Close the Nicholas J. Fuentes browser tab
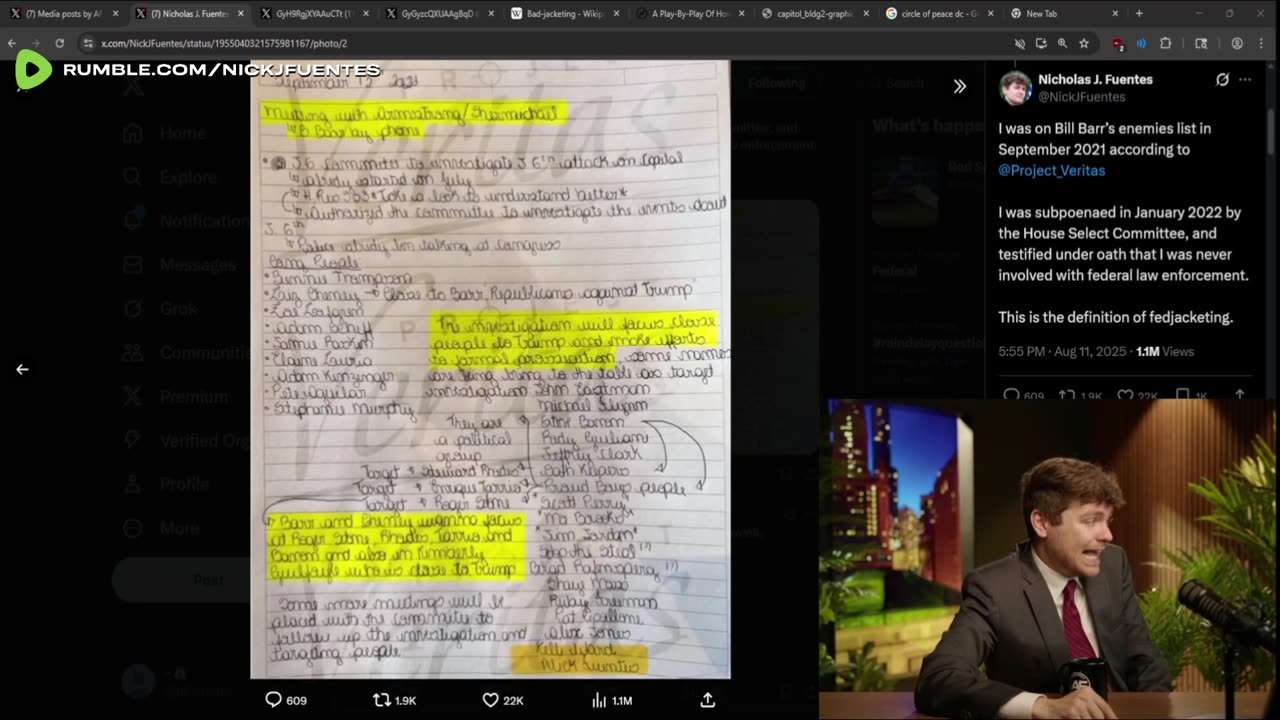Screen dimensions: 1280x720 point(240,14)
